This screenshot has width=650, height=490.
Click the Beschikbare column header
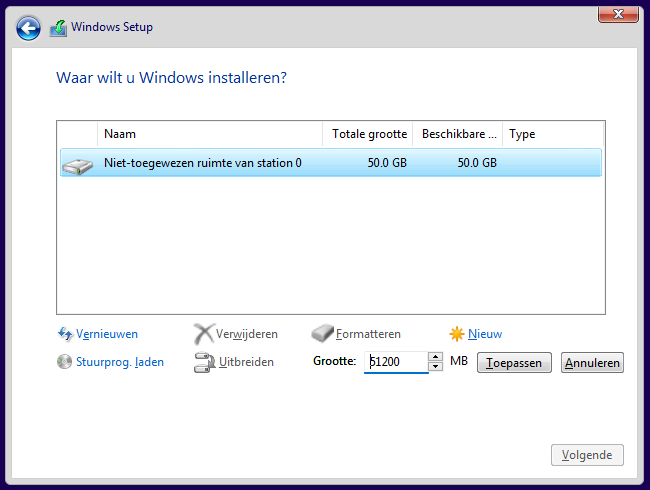coord(458,134)
